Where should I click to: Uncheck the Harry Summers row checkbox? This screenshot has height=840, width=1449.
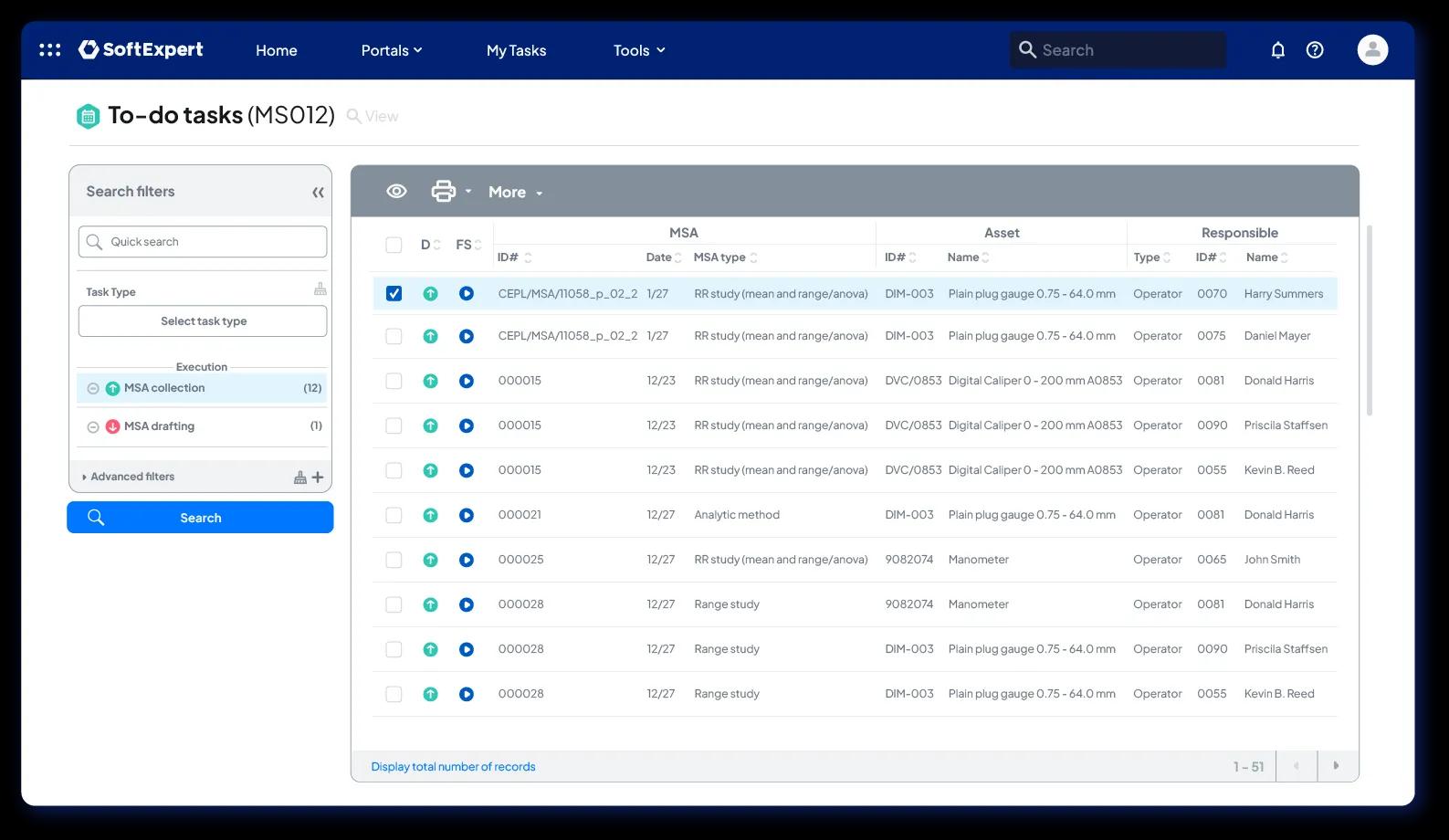pos(394,294)
